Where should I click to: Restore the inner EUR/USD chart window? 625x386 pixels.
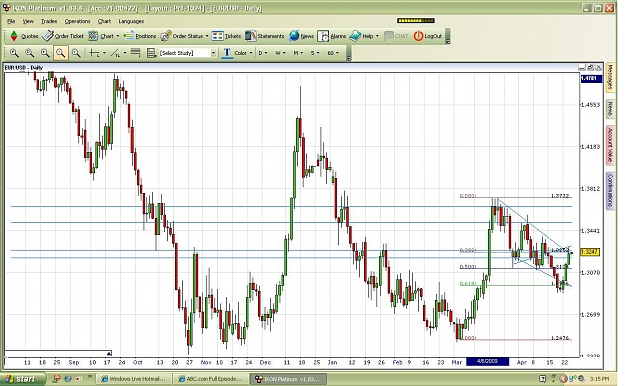click(590, 67)
